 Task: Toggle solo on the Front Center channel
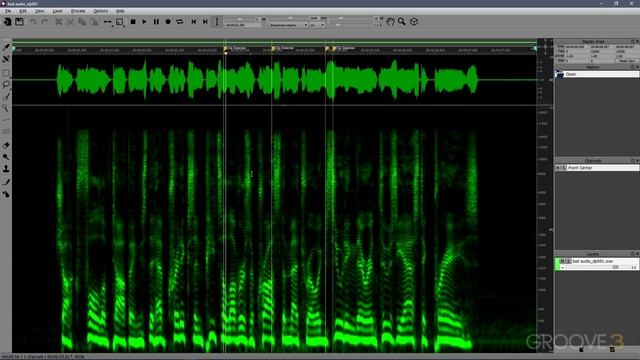[563, 168]
